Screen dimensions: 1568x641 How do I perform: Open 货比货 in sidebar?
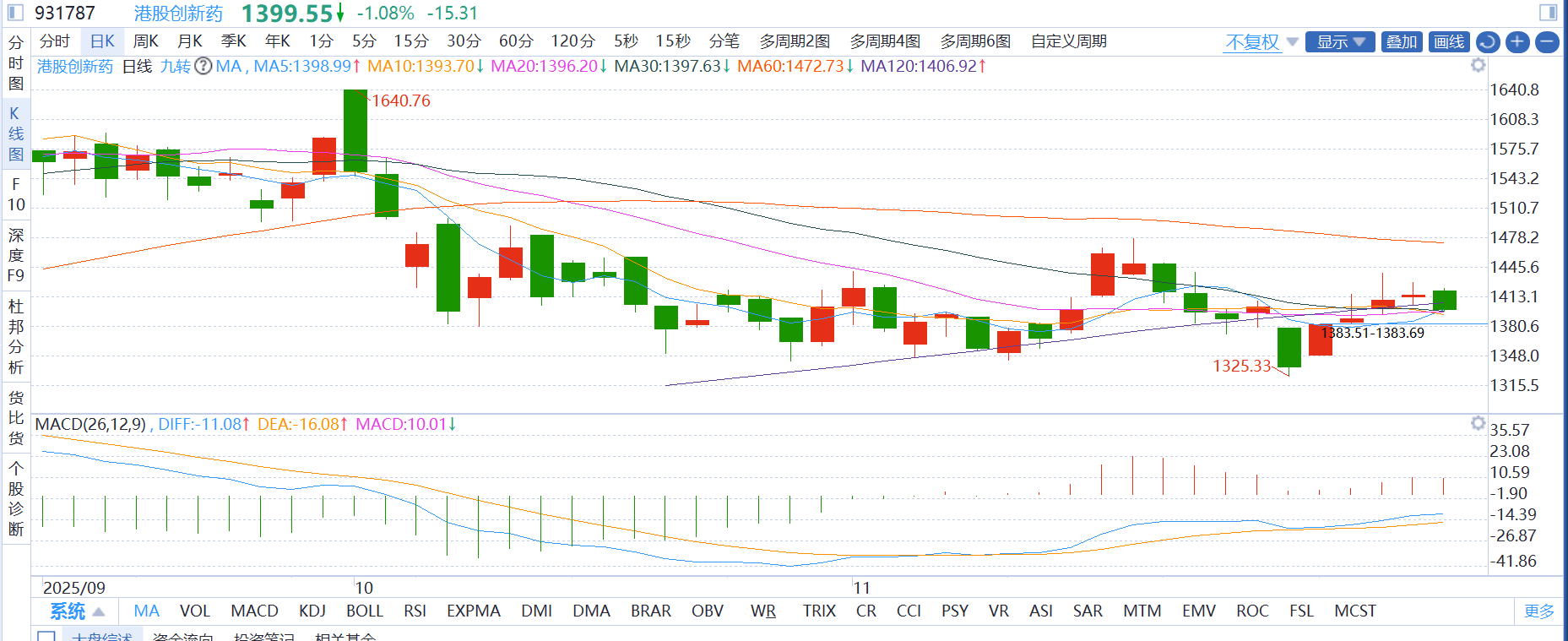[x=16, y=417]
